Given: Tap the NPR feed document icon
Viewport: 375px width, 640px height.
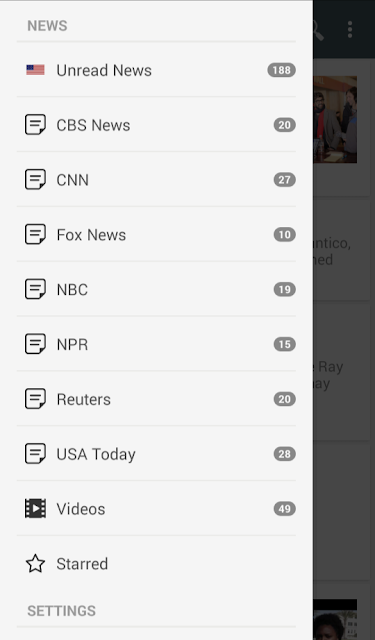Looking at the screenshot, I should pyautogui.click(x=36, y=344).
